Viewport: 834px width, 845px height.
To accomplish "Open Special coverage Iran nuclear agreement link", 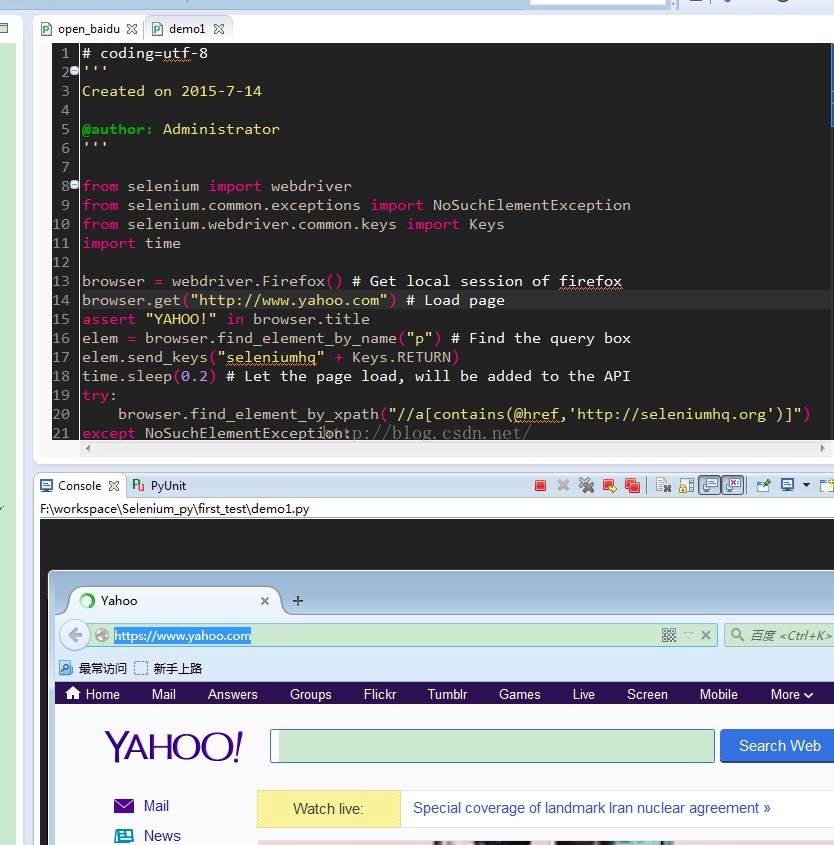I will click(592, 808).
